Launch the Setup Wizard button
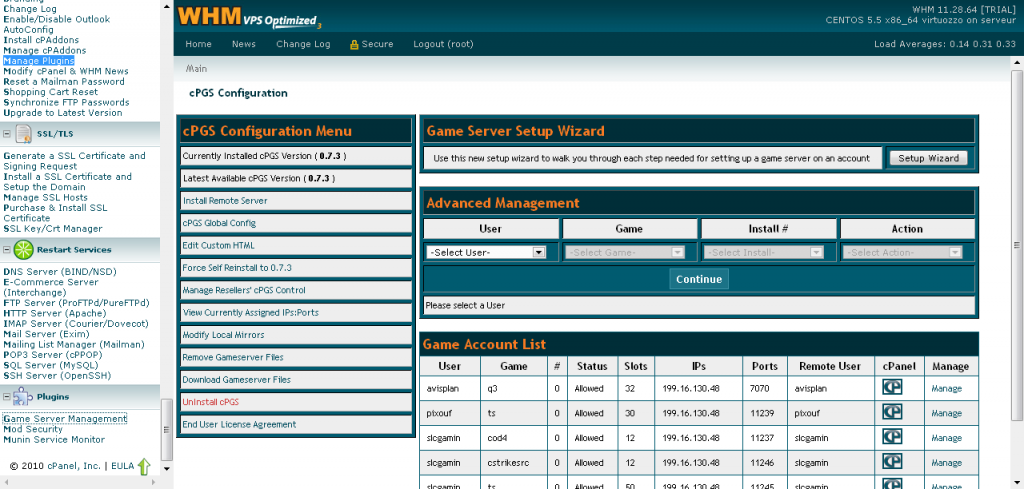This screenshot has width=1024, height=489. coord(928,158)
